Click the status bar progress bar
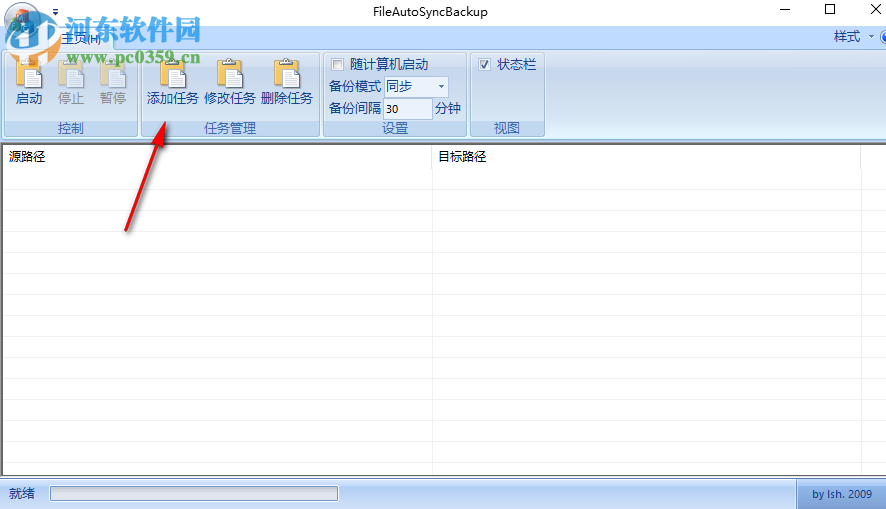The height and width of the screenshot is (509, 886). tap(194, 493)
